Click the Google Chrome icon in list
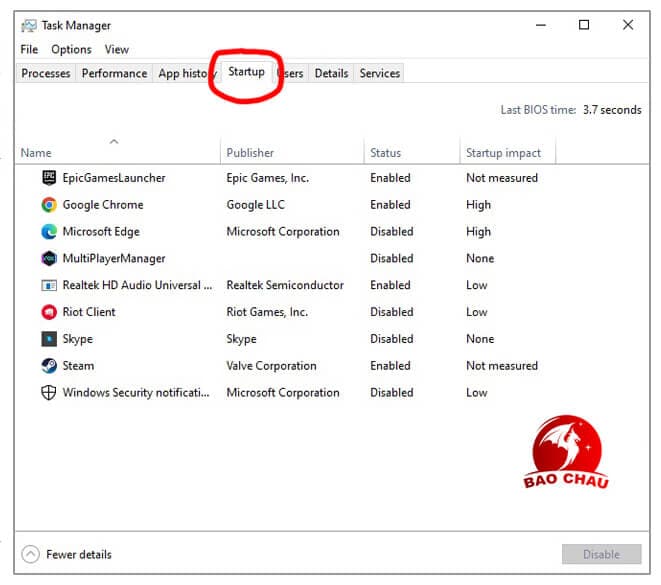Viewport: 661px width, 585px height. click(x=49, y=205)
